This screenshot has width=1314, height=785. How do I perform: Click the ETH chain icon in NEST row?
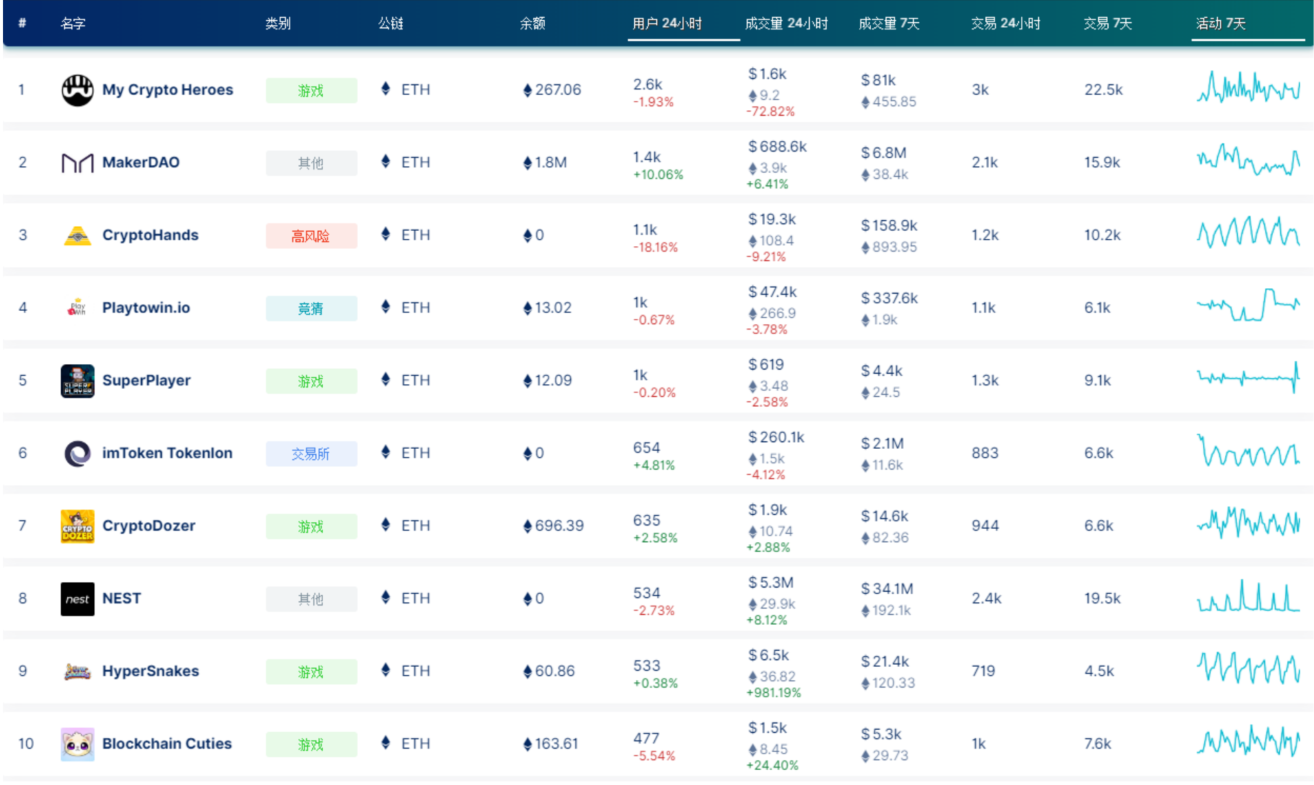[x=386, y=598]
